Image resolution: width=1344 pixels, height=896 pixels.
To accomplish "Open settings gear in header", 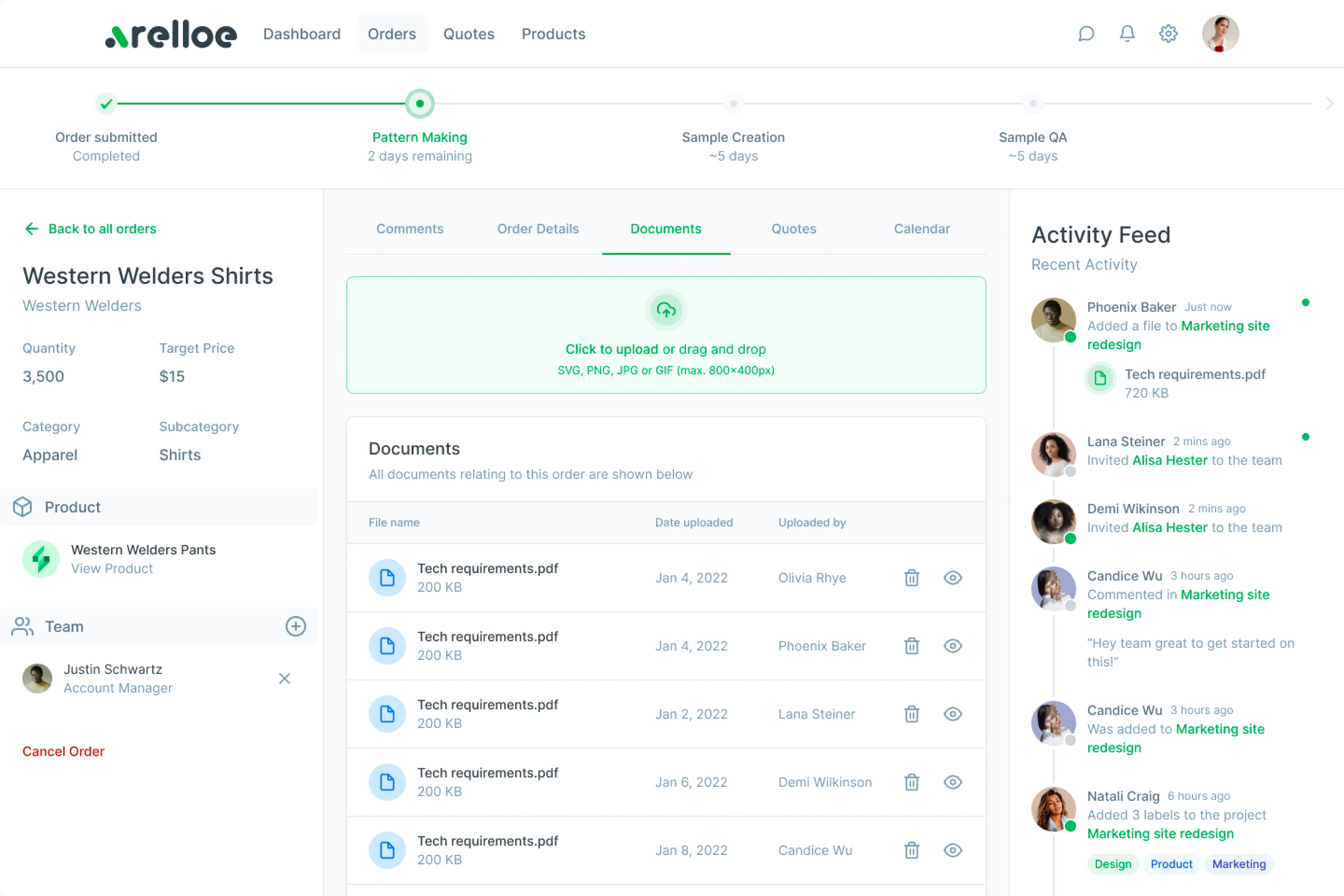I will (x=1168, y=34).
